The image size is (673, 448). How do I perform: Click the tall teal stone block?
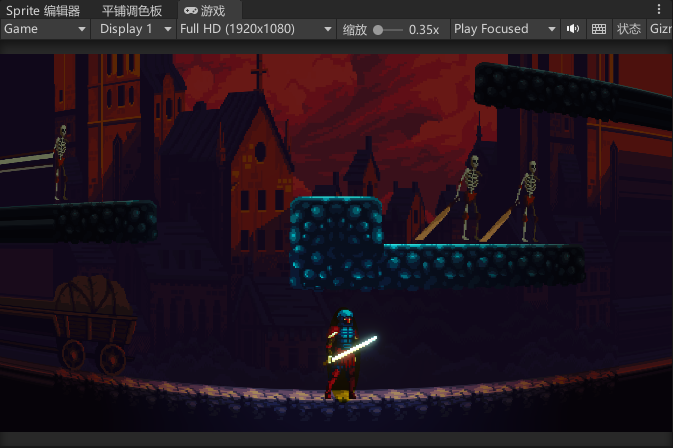pyautogui.click(x=335, y=240)
